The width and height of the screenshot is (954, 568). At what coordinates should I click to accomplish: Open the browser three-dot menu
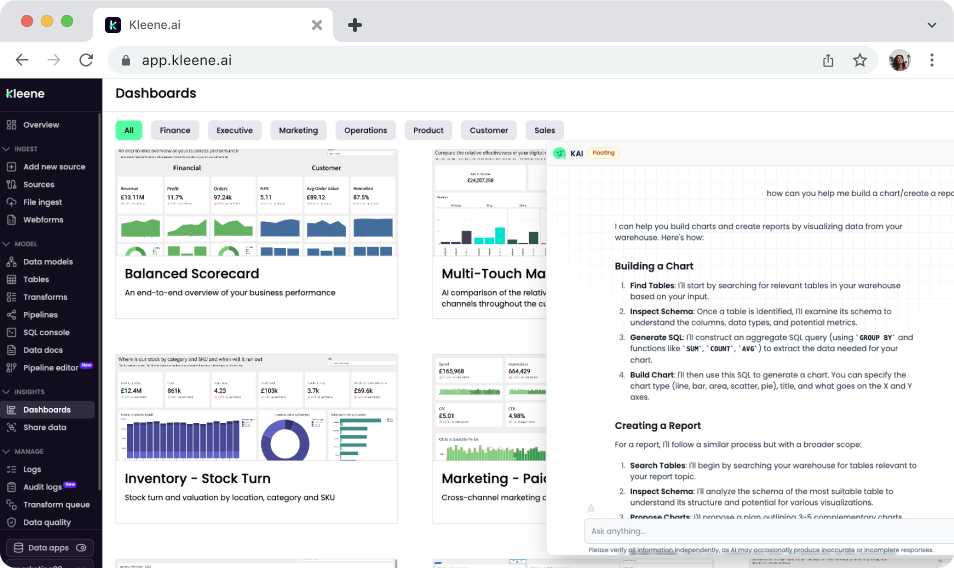[931, 60]
